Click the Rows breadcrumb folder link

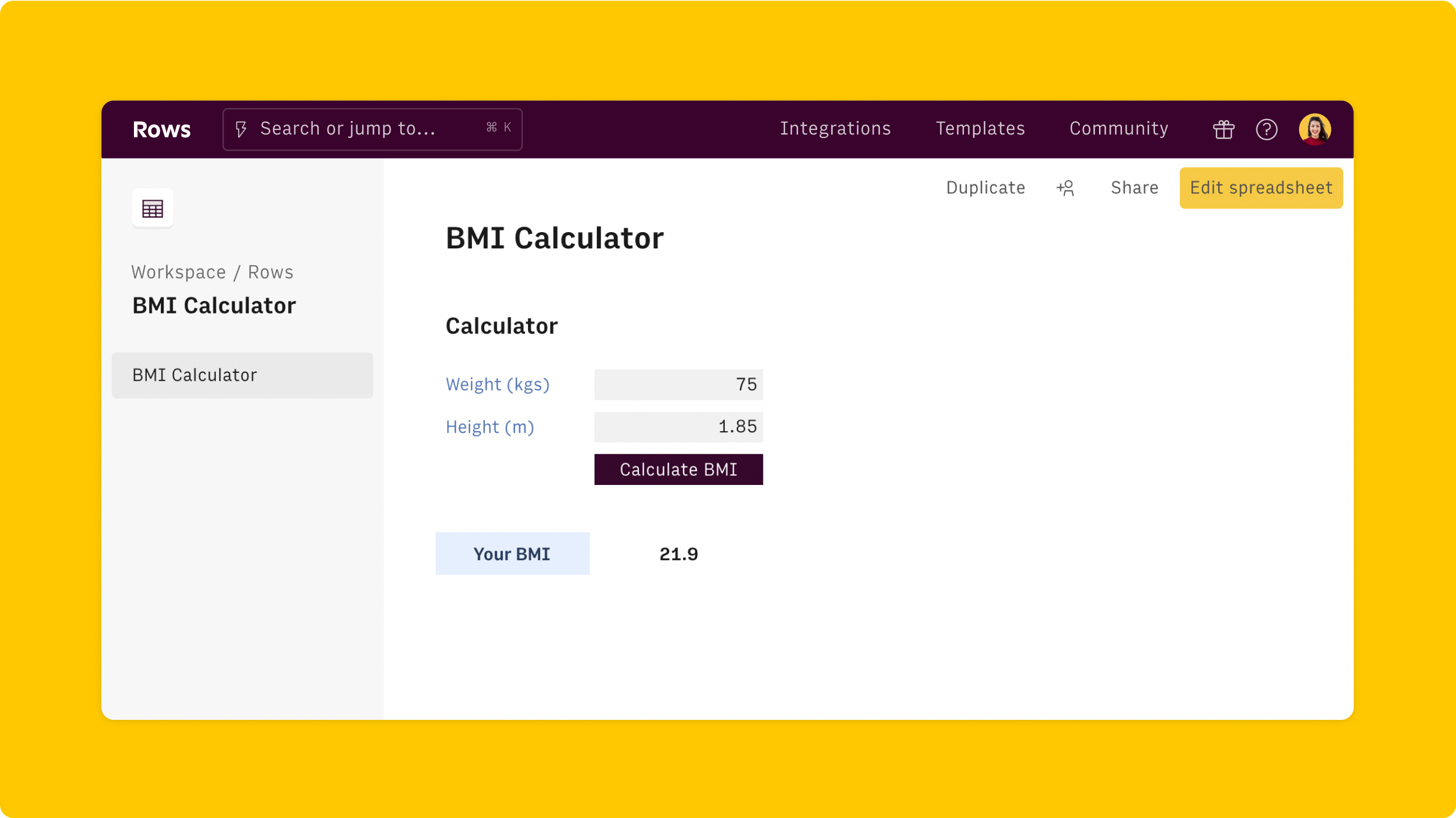click(271, 272)
